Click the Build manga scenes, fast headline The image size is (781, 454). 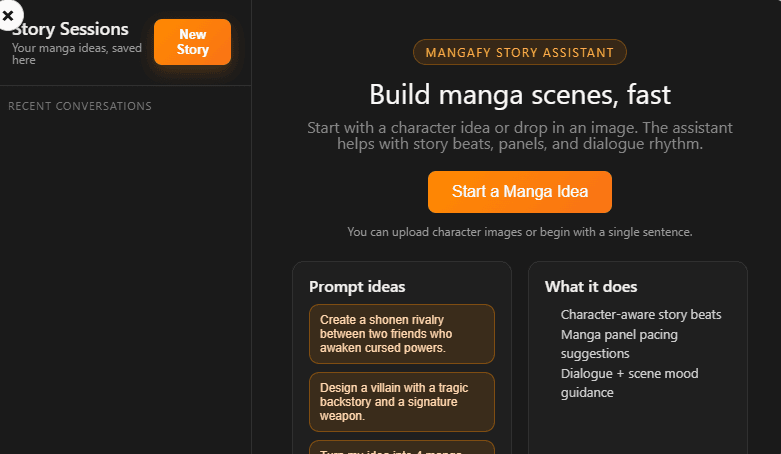point(519,95)
